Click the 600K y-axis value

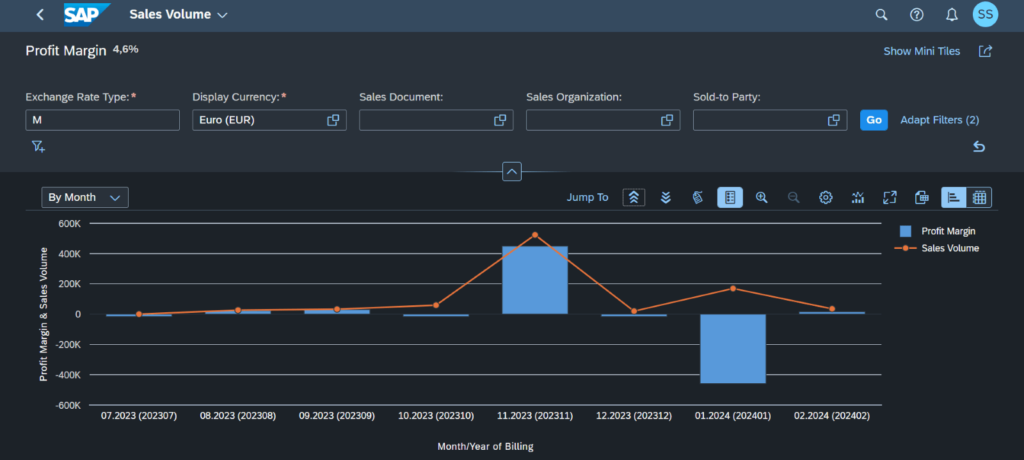[69, 223]
